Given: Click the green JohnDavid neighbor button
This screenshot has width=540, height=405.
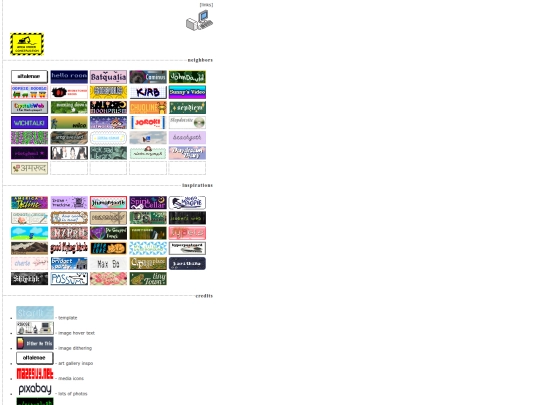Looking at the screenshot, I should tap(187, 77).
